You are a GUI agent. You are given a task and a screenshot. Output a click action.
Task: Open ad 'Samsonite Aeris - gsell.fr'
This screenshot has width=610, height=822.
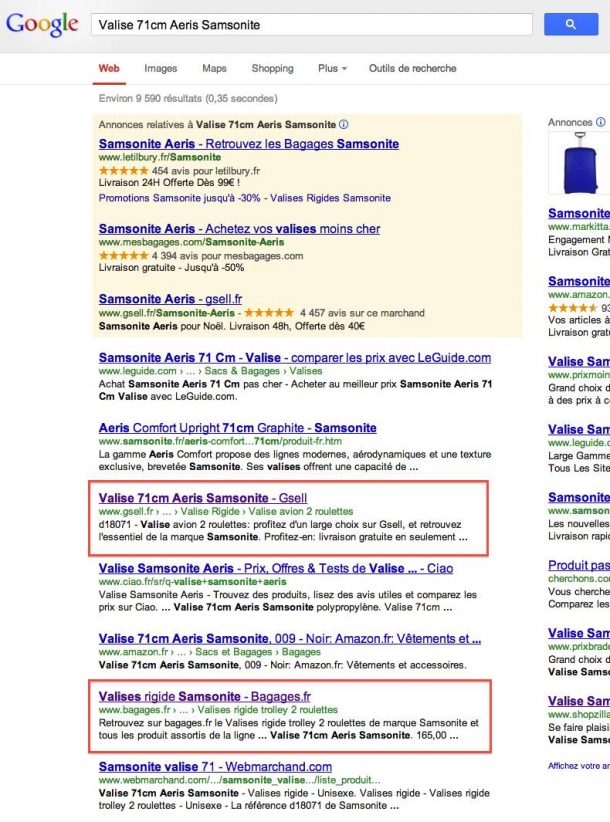[170, 299]
